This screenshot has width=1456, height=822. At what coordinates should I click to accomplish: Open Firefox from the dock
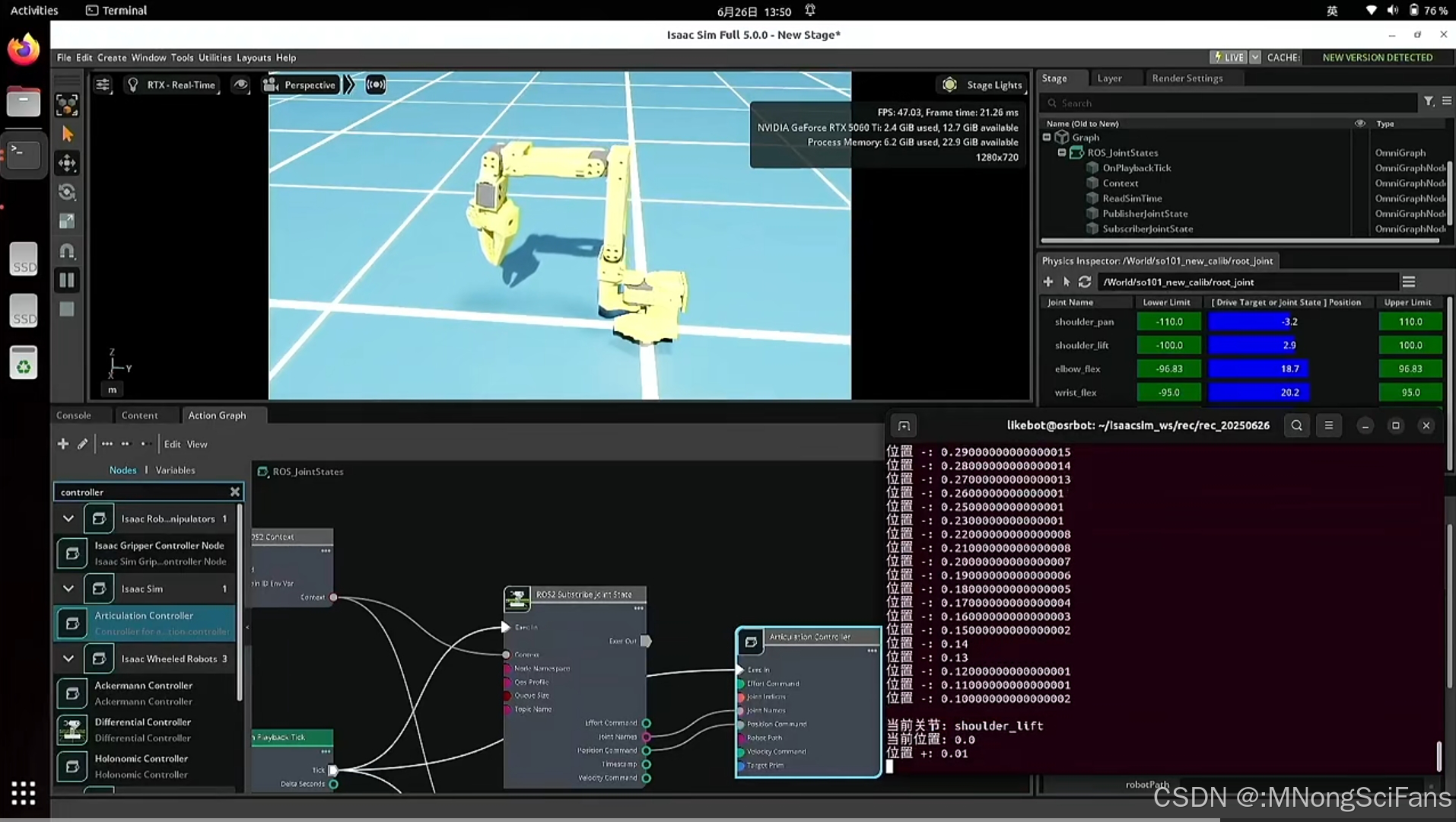tap(24, 50)
